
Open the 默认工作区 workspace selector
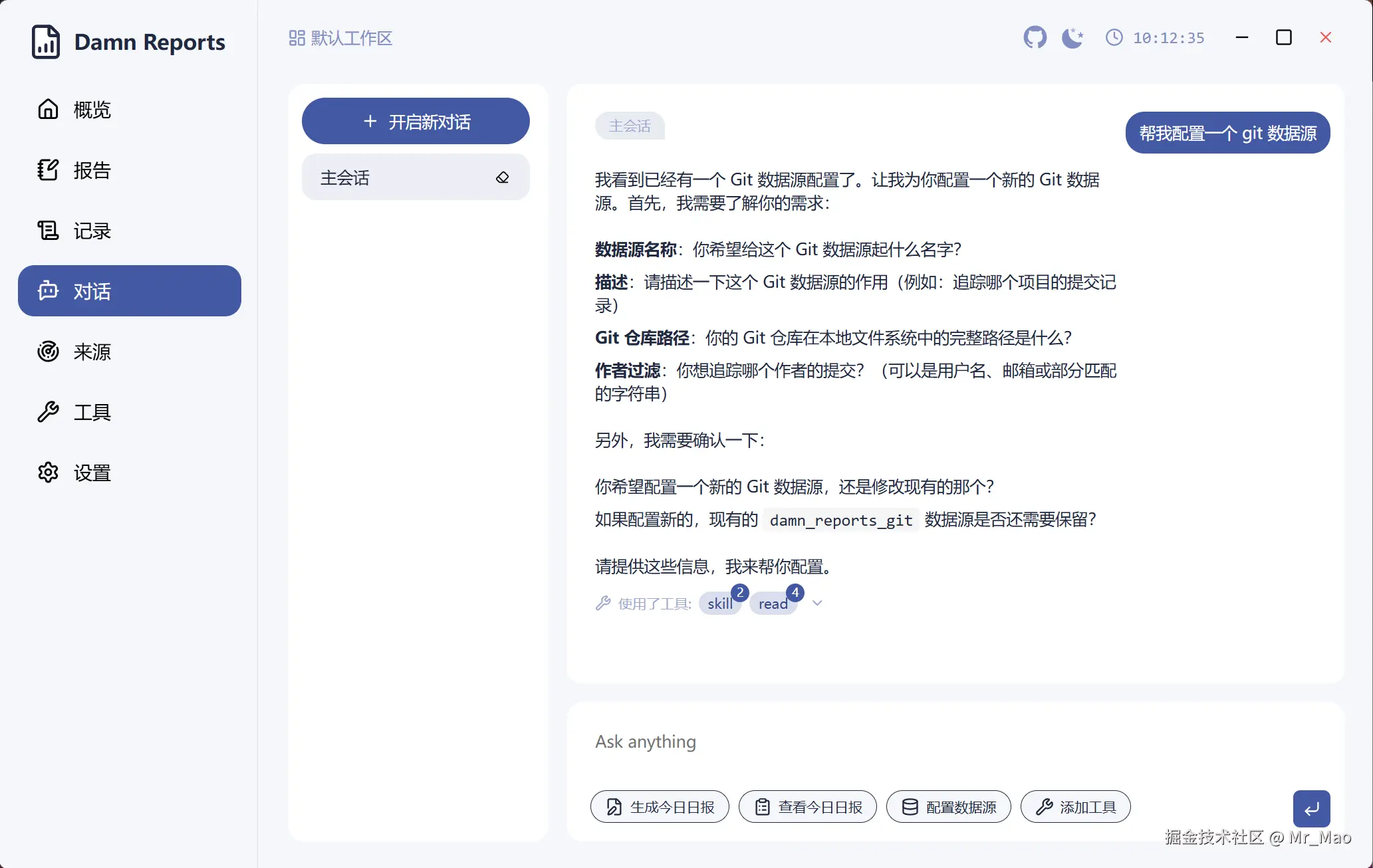[x=341, y=38]
